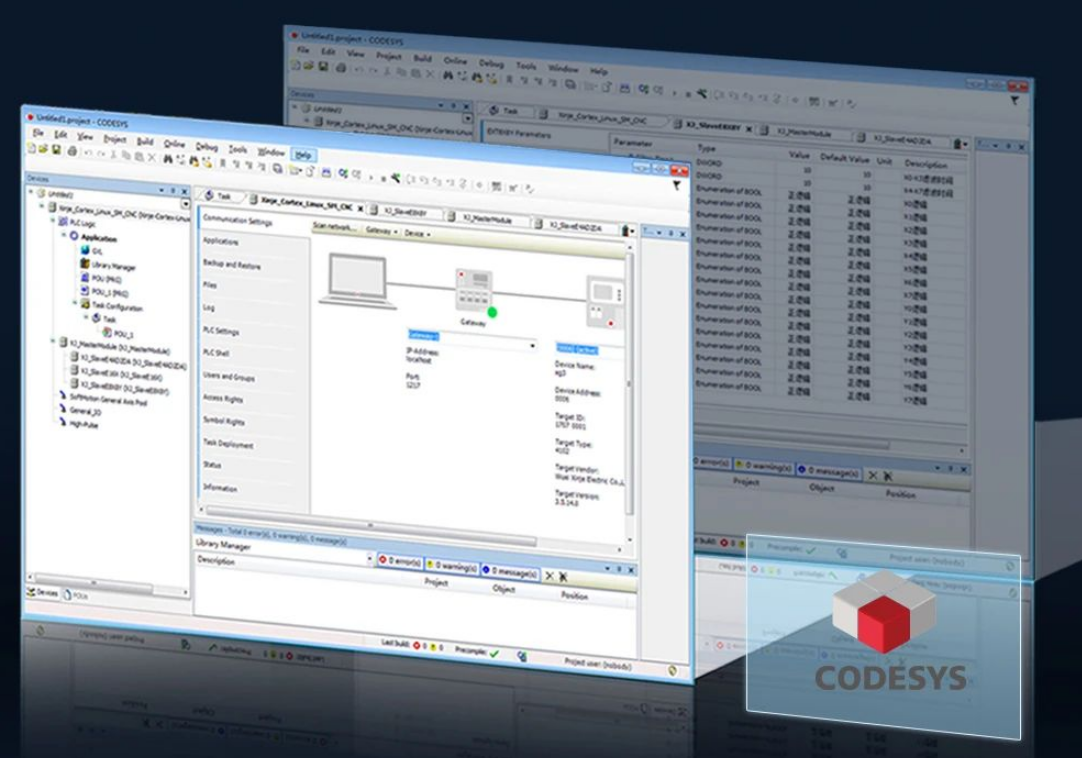Viewport: 1082px width, 758px height.
Task: Open the File menu in front window
Action: click(38, 132)
